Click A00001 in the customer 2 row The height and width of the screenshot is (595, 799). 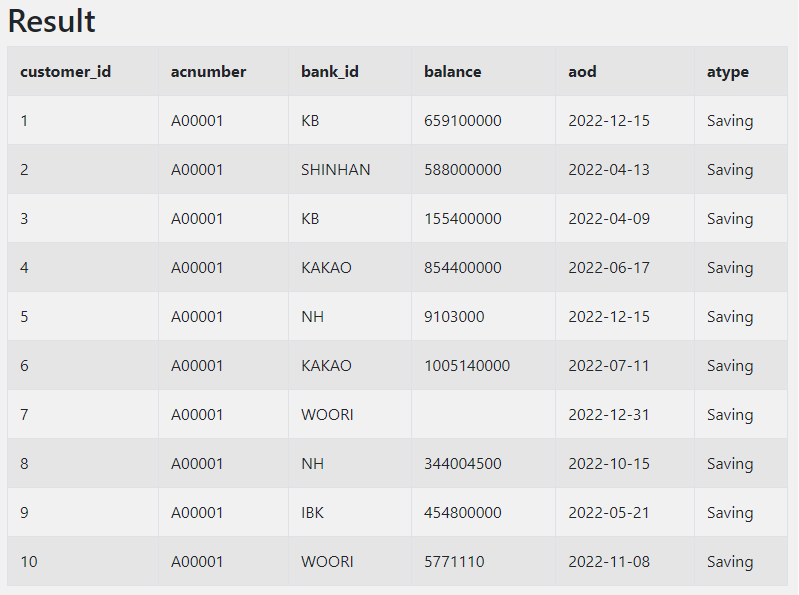(x=197, y=170)
